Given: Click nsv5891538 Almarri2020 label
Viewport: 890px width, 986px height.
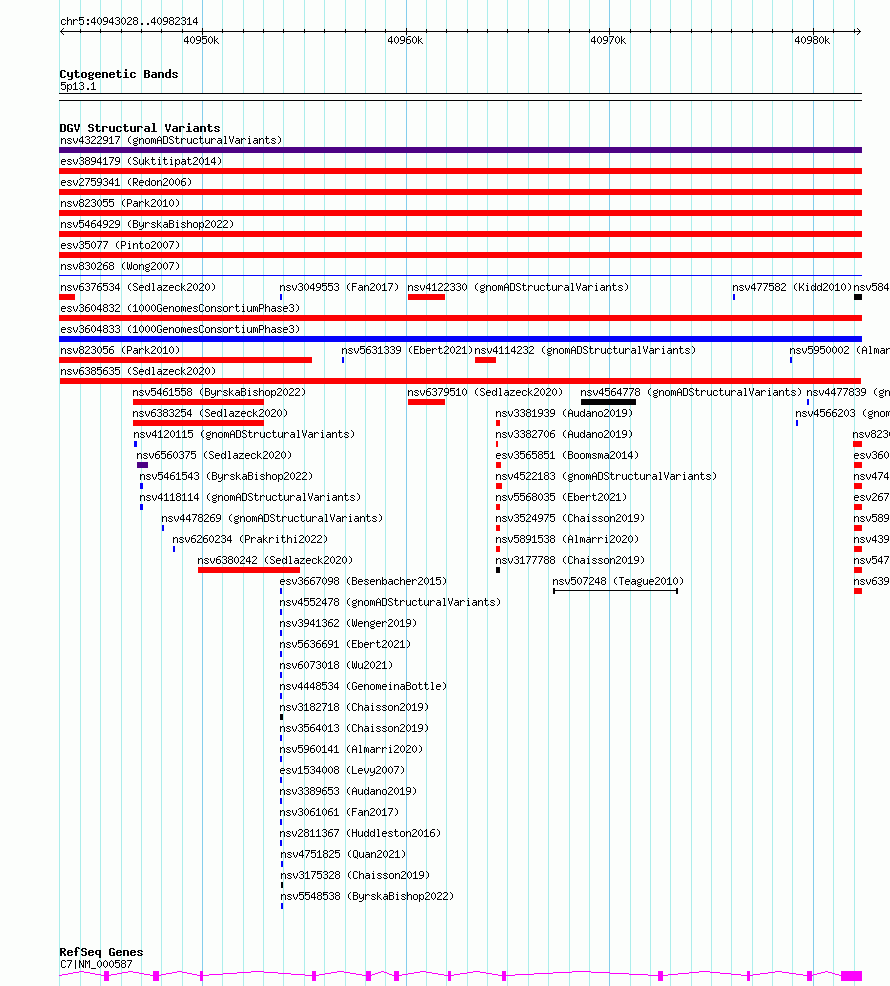Looking at the screenshot, I should 567,540.
